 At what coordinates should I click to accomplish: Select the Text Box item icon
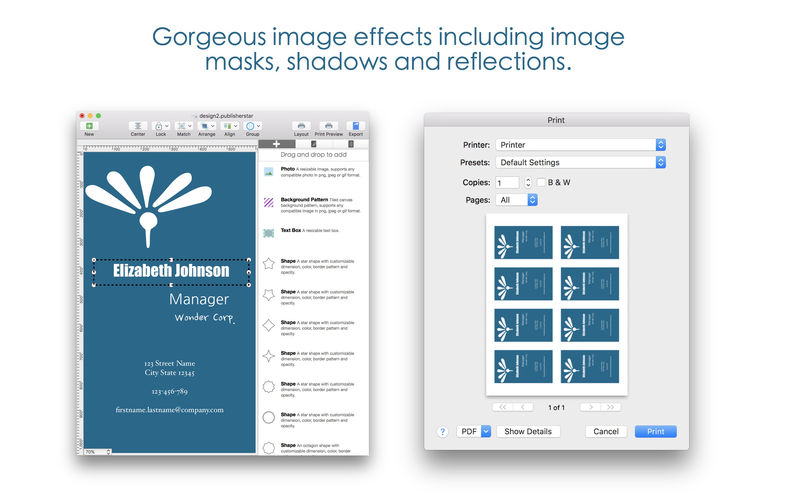click(x=268, y=233)
